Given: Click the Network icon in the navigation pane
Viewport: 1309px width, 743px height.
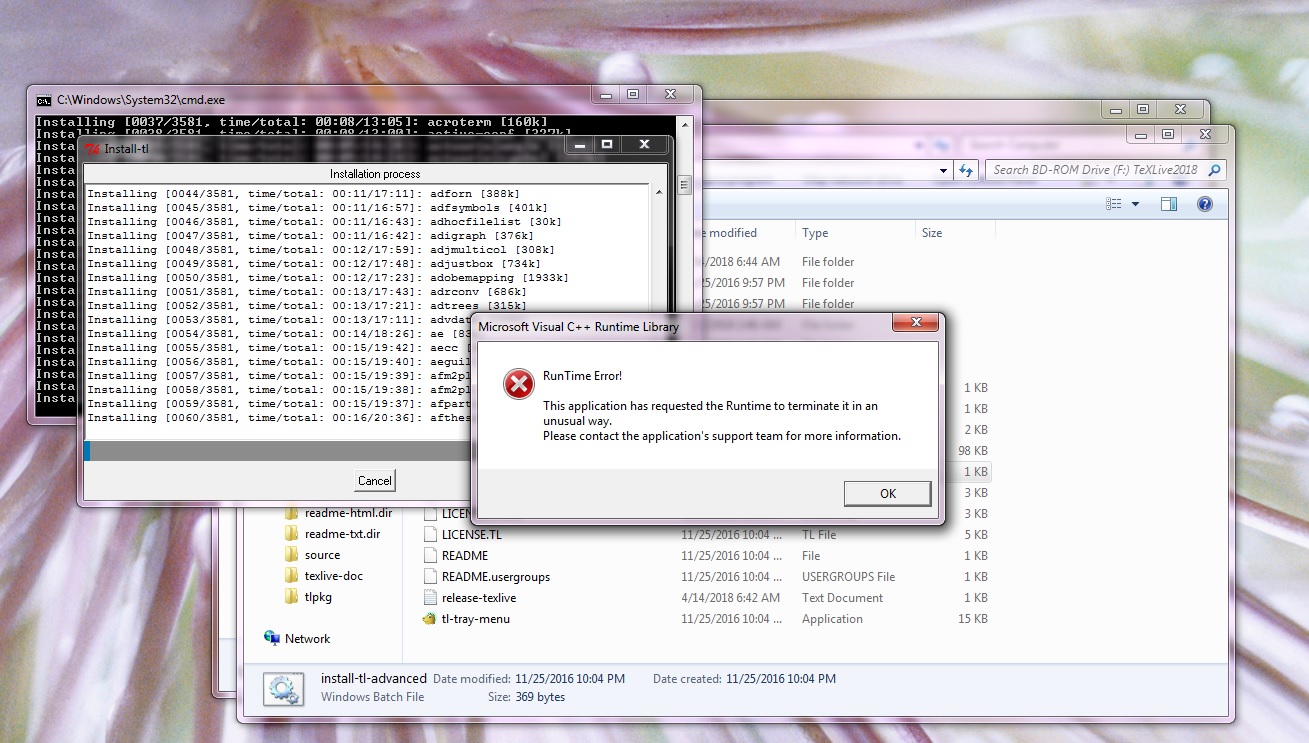Looking at the screenshot, I should [x=272, y=638].
